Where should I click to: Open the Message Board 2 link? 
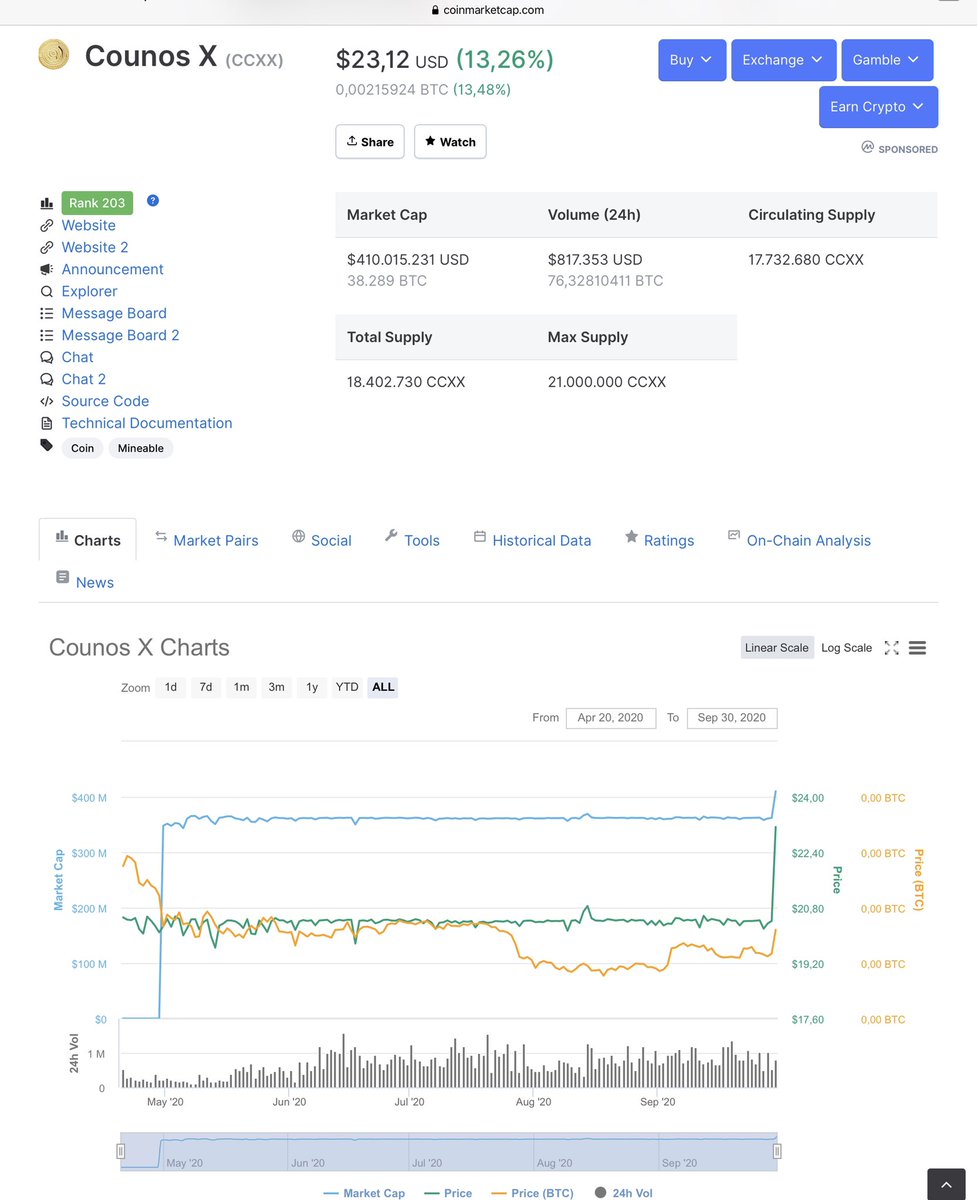(120, 335)
